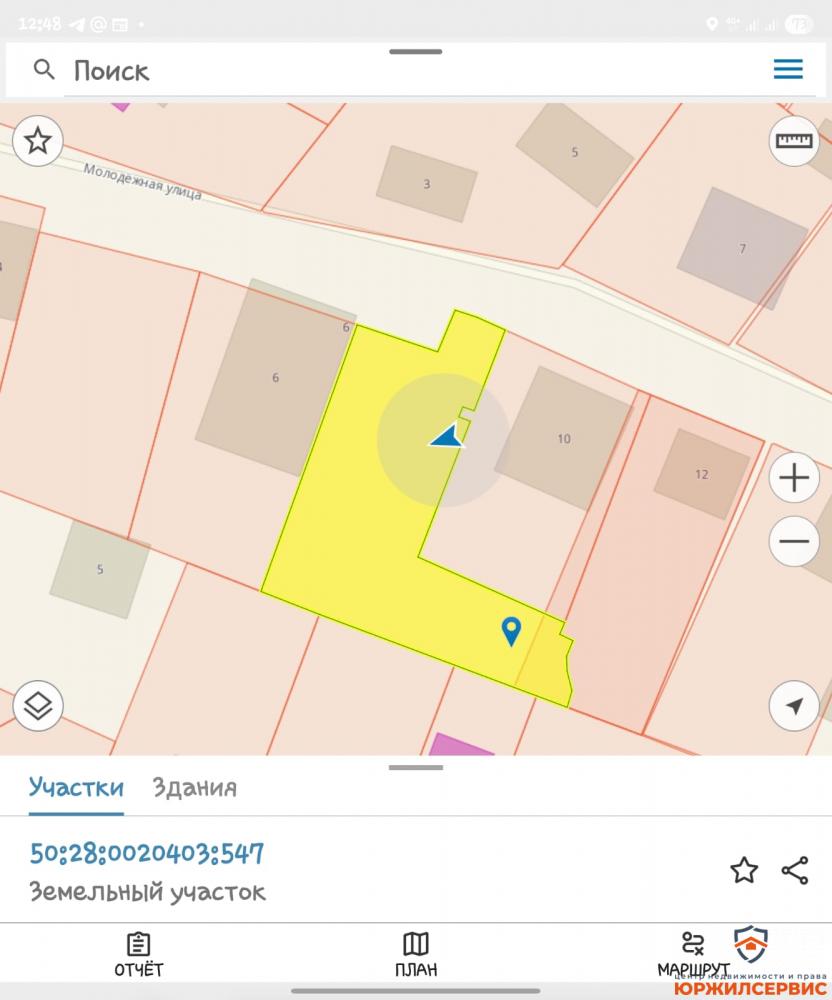
Task: Select building number 10 on map
Action: click(x=564, y=439)
